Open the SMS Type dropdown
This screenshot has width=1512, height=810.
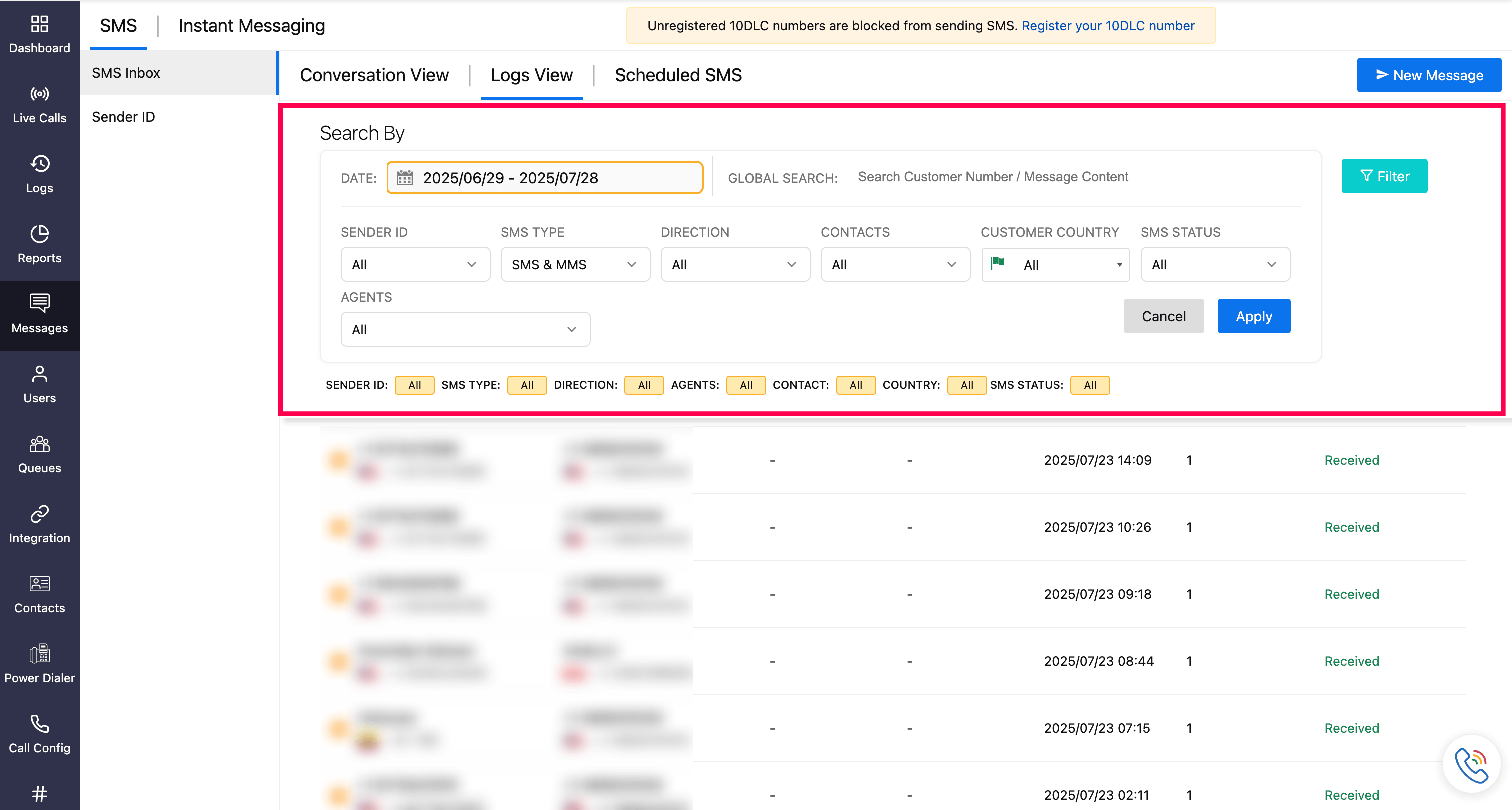pos(574,264)
